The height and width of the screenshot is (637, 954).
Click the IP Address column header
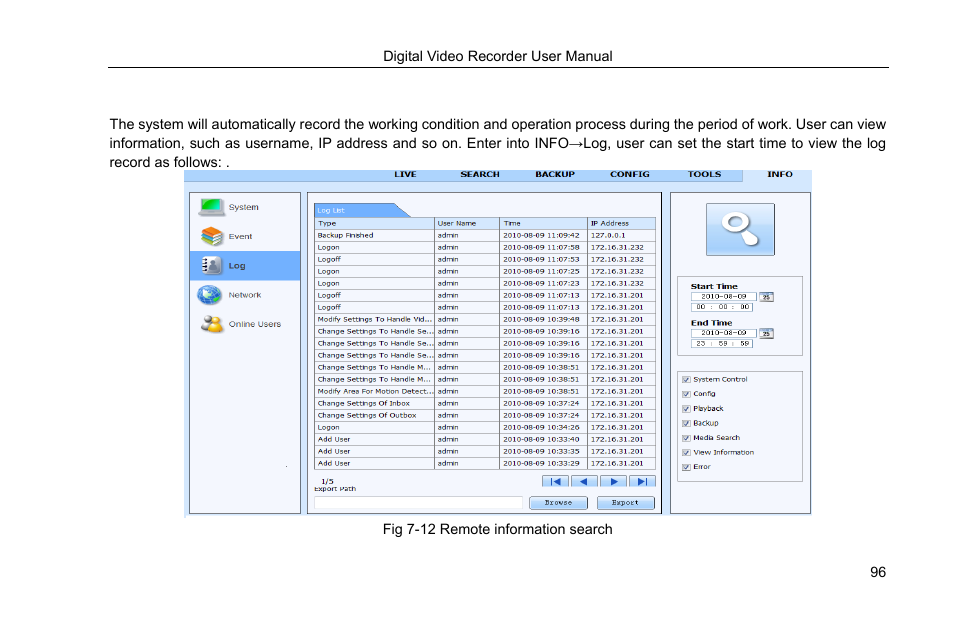[x=622, y=223]
